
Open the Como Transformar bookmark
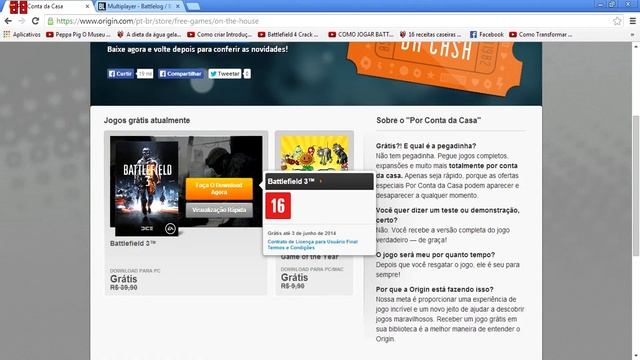point(541,35)
